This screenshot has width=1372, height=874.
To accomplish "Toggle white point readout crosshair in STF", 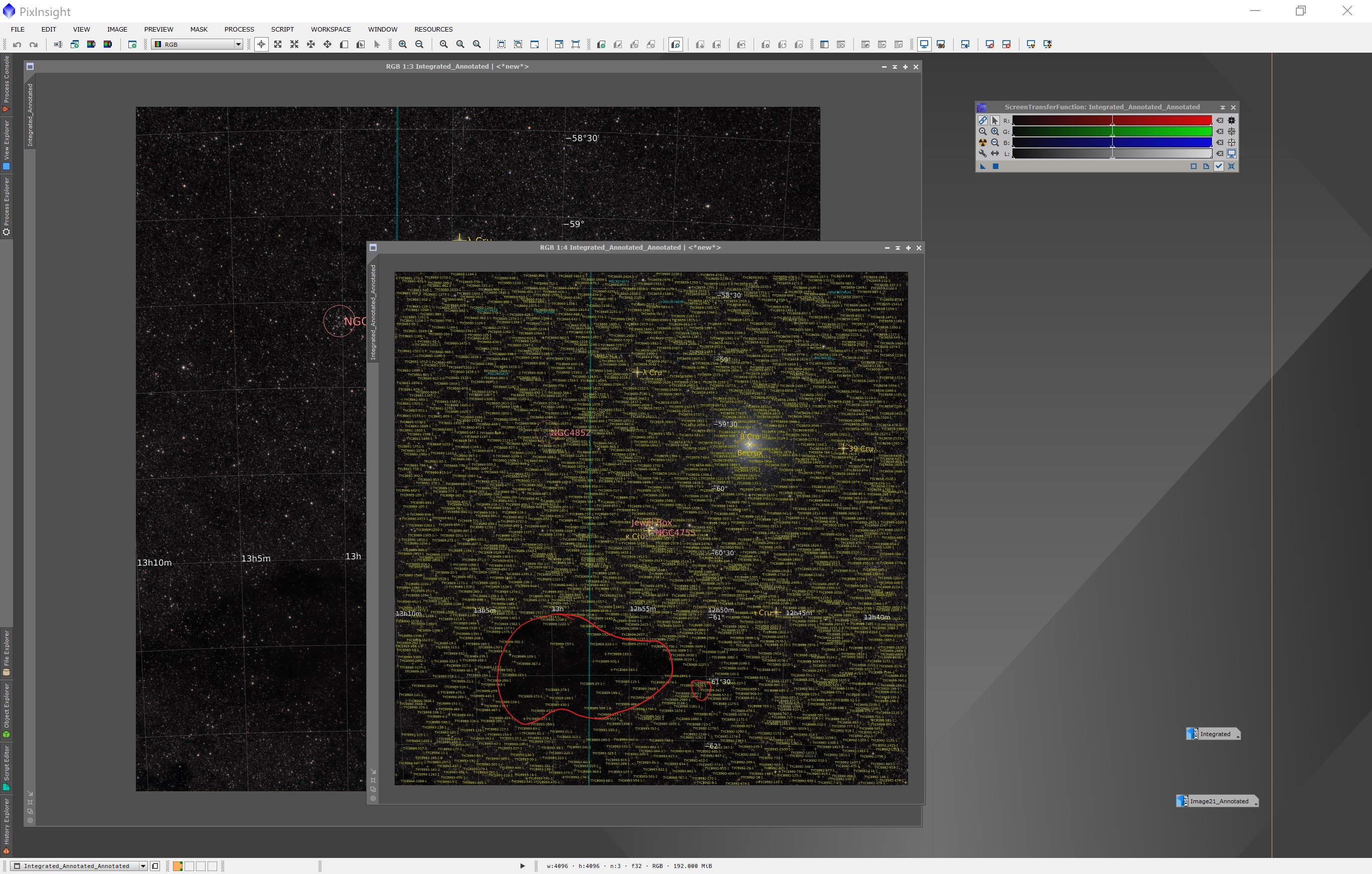I will click(1232, 142).
